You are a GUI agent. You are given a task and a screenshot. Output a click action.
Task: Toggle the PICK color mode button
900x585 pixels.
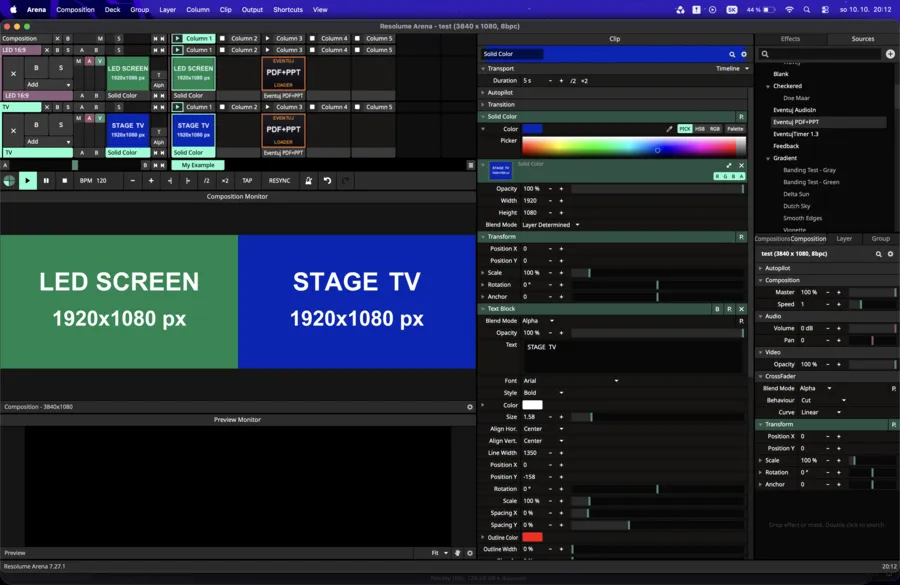click(685, 129)
